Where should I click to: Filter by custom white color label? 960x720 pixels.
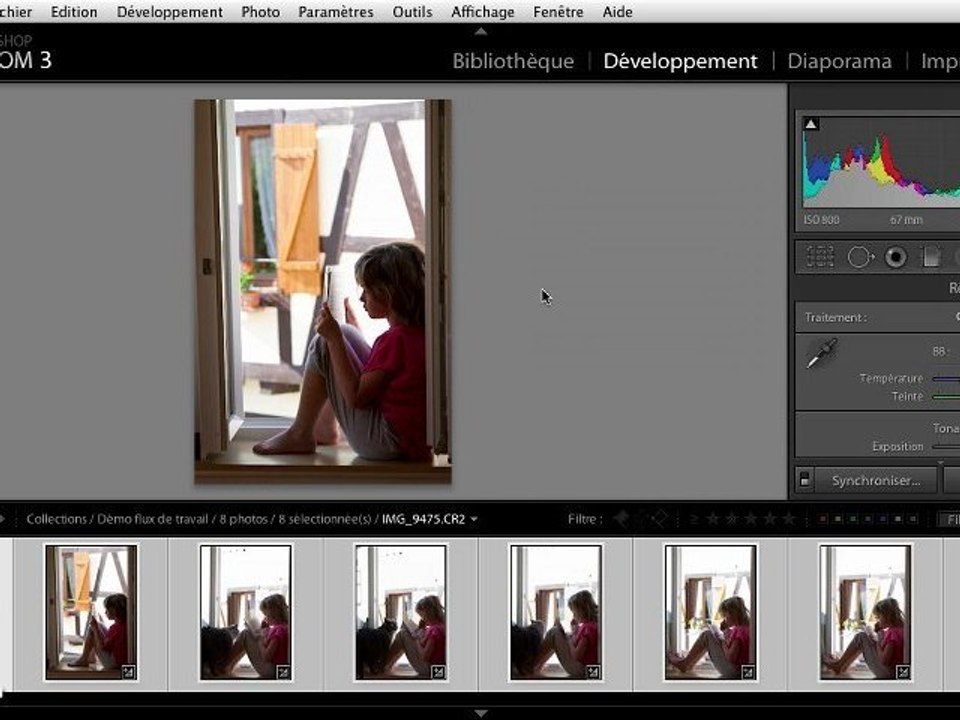(x=898, y=519)
